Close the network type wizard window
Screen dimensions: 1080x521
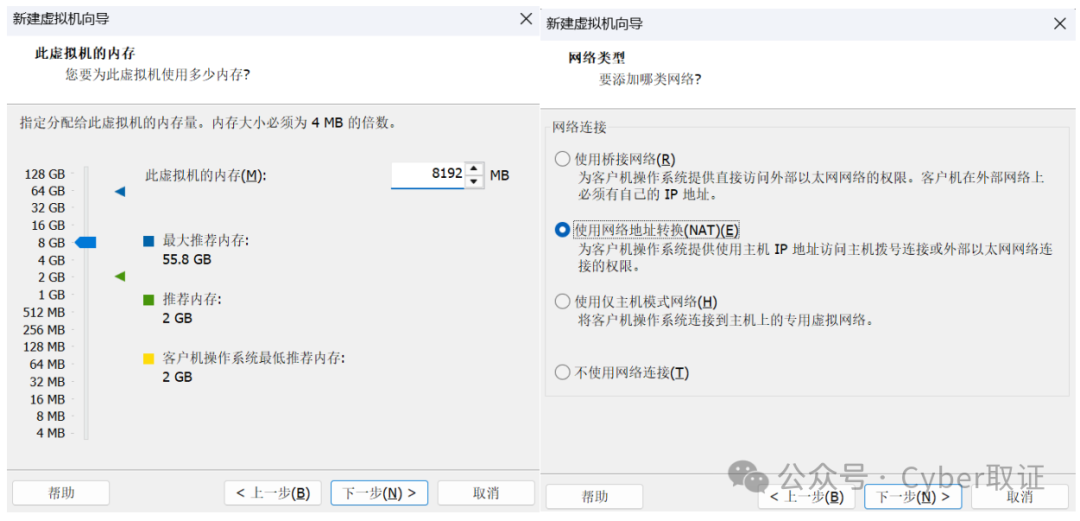pyautogui.click(x=1060, y=23)
